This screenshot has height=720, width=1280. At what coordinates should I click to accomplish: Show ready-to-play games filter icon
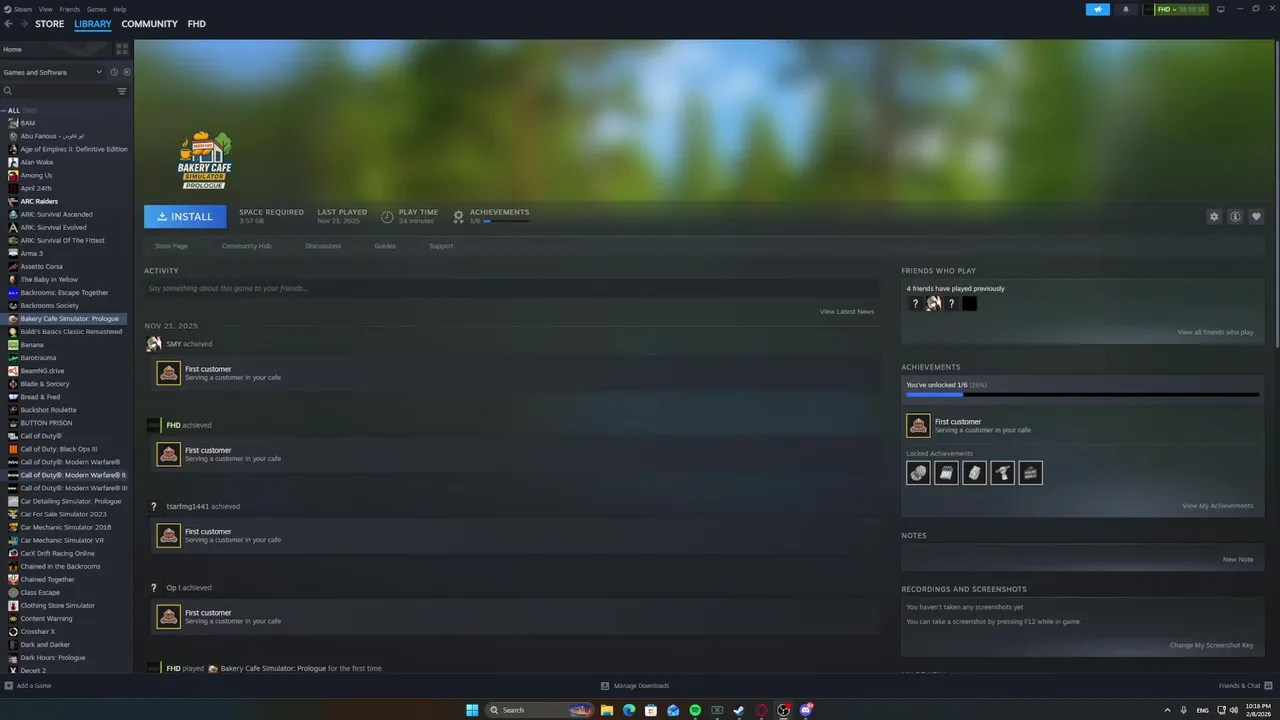pyautogui.click(x=126, y=72)
